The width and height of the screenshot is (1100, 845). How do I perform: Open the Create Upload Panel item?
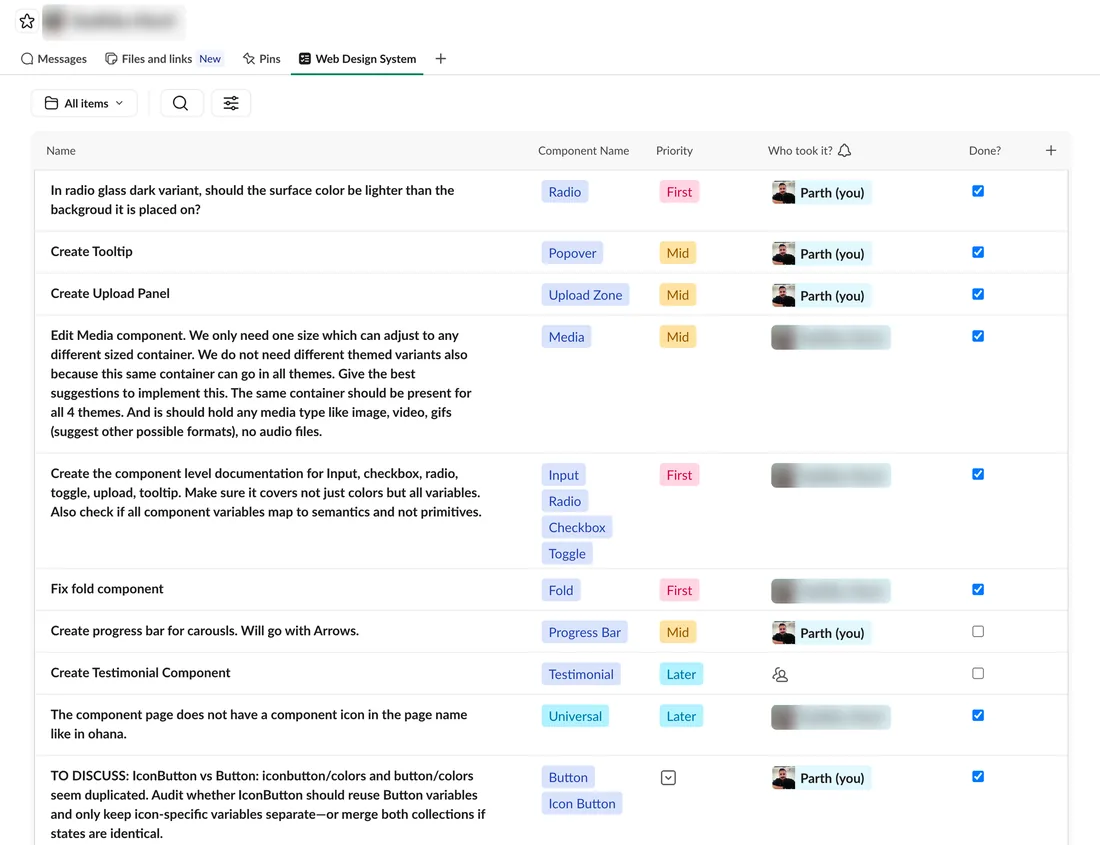point(110,294)
